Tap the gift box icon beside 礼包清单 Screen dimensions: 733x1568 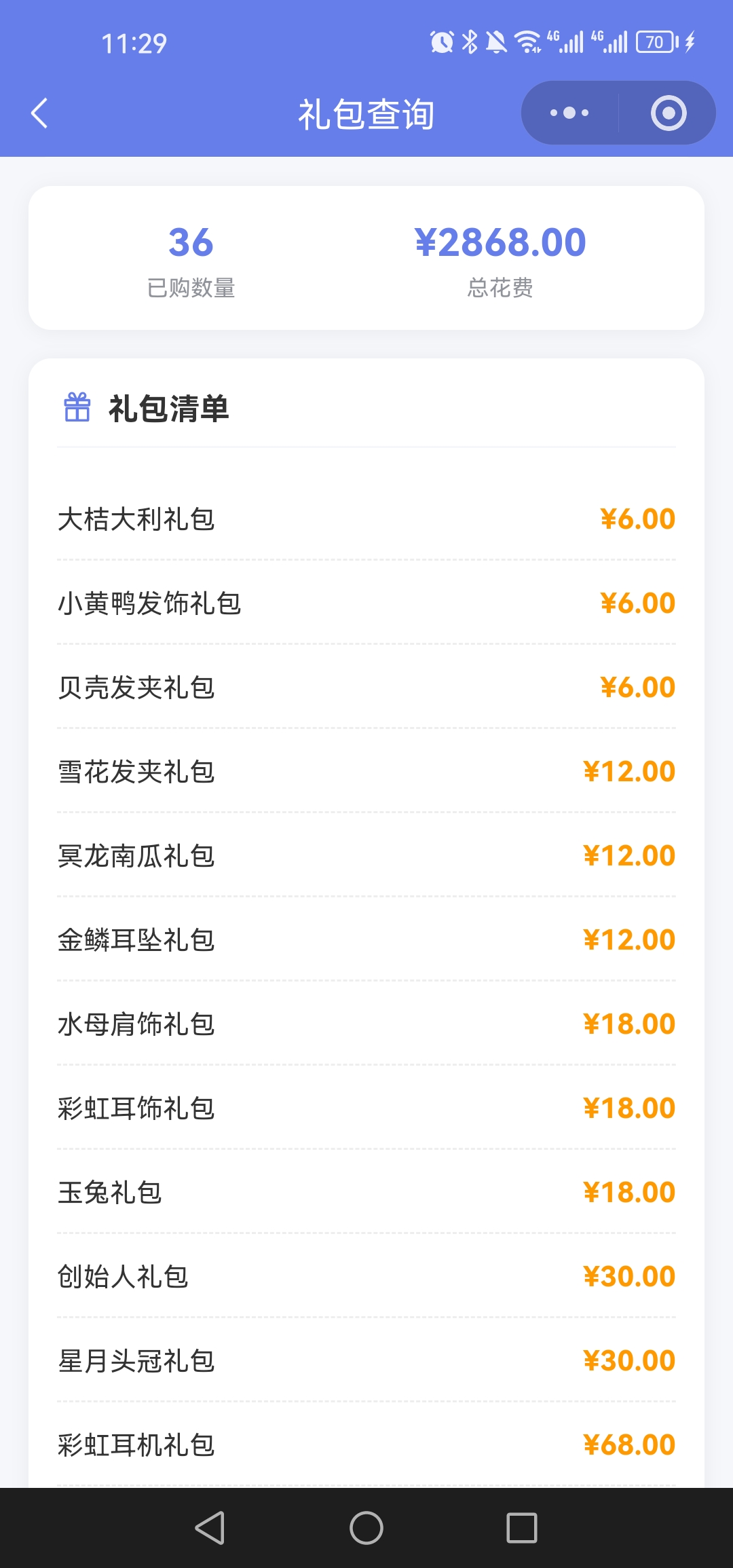[77, 408]
